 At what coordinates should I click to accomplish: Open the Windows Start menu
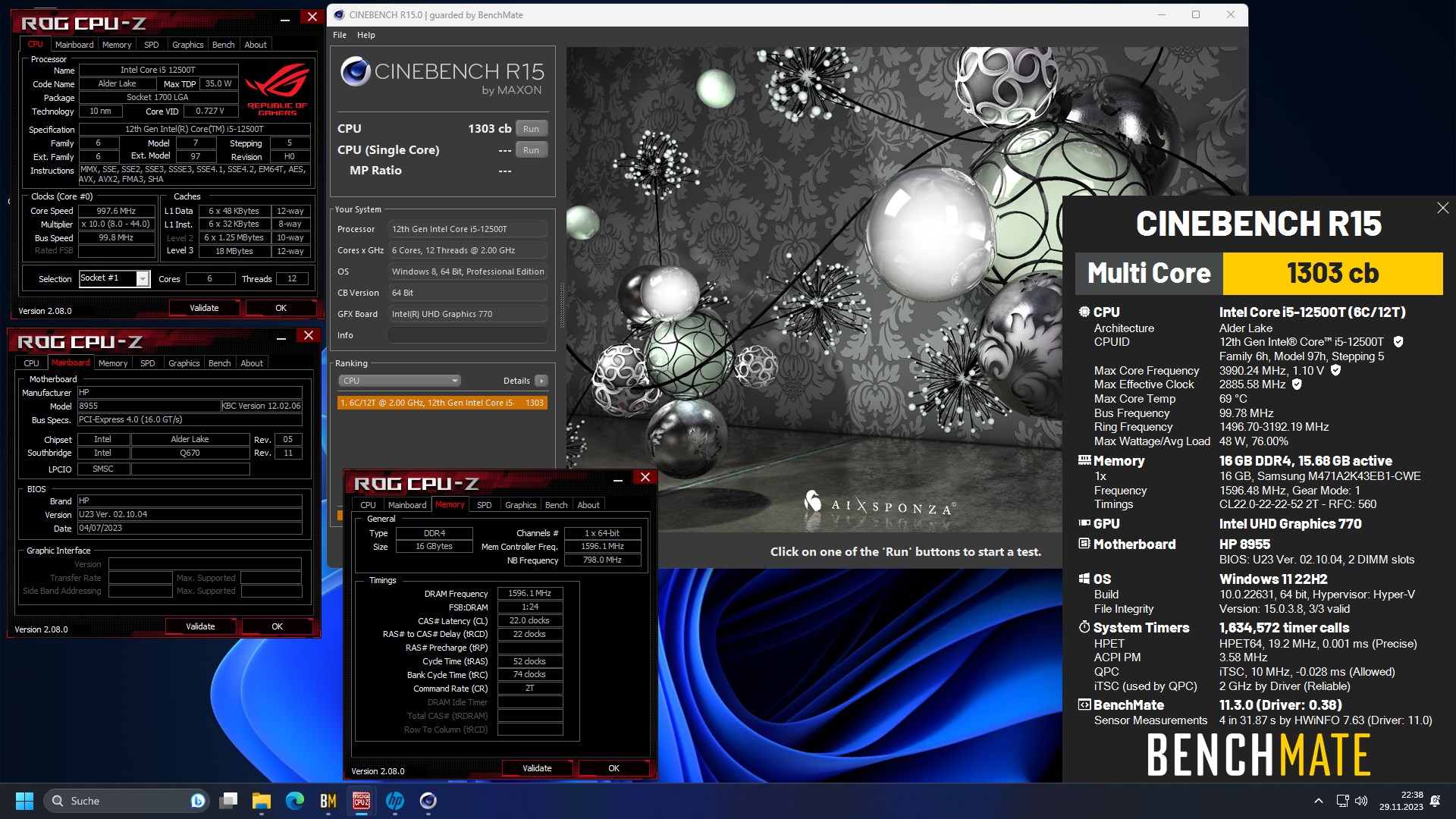24,801
